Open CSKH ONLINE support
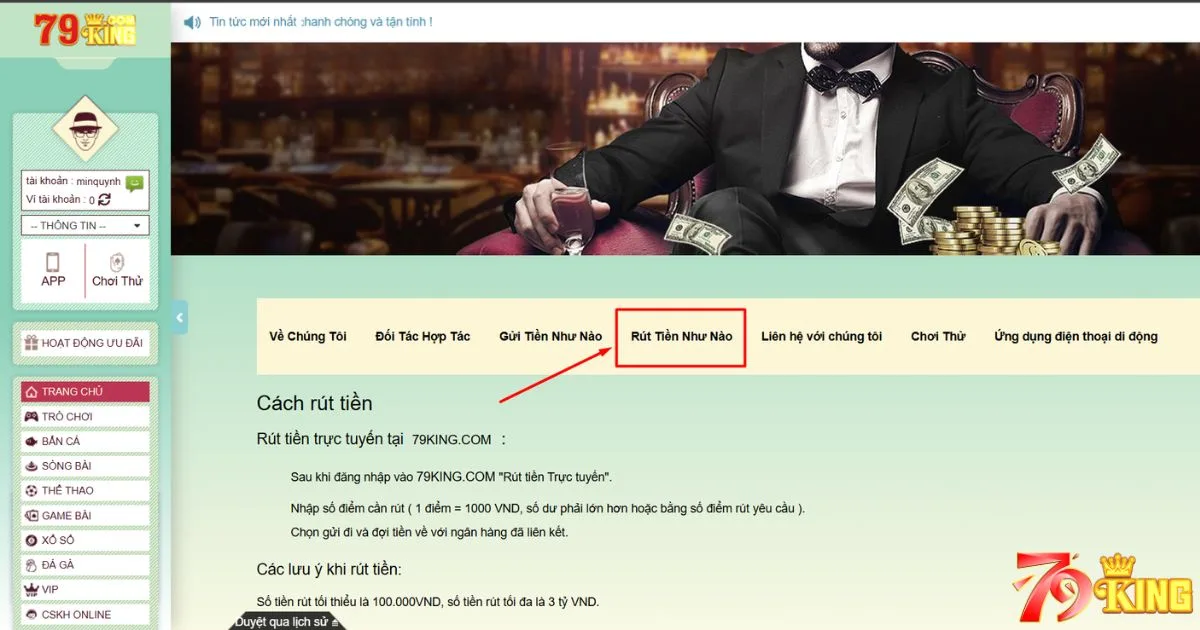The width and height of the screenshot is (1200, 630). pyautogui.click(x=85, y=615)
